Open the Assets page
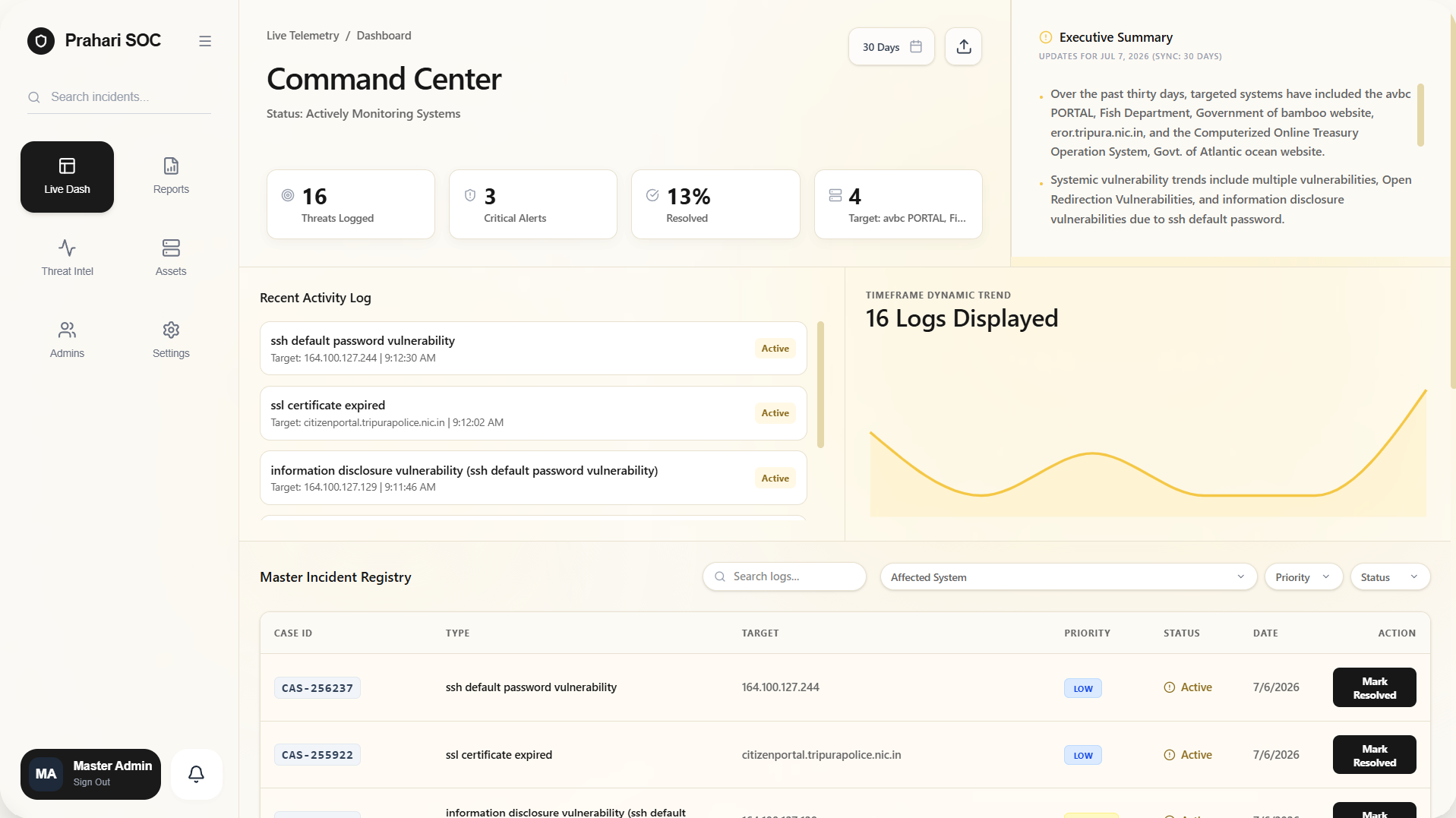Screen dimensions: 1456x818 pyautogui.click(x=171, y=258)
